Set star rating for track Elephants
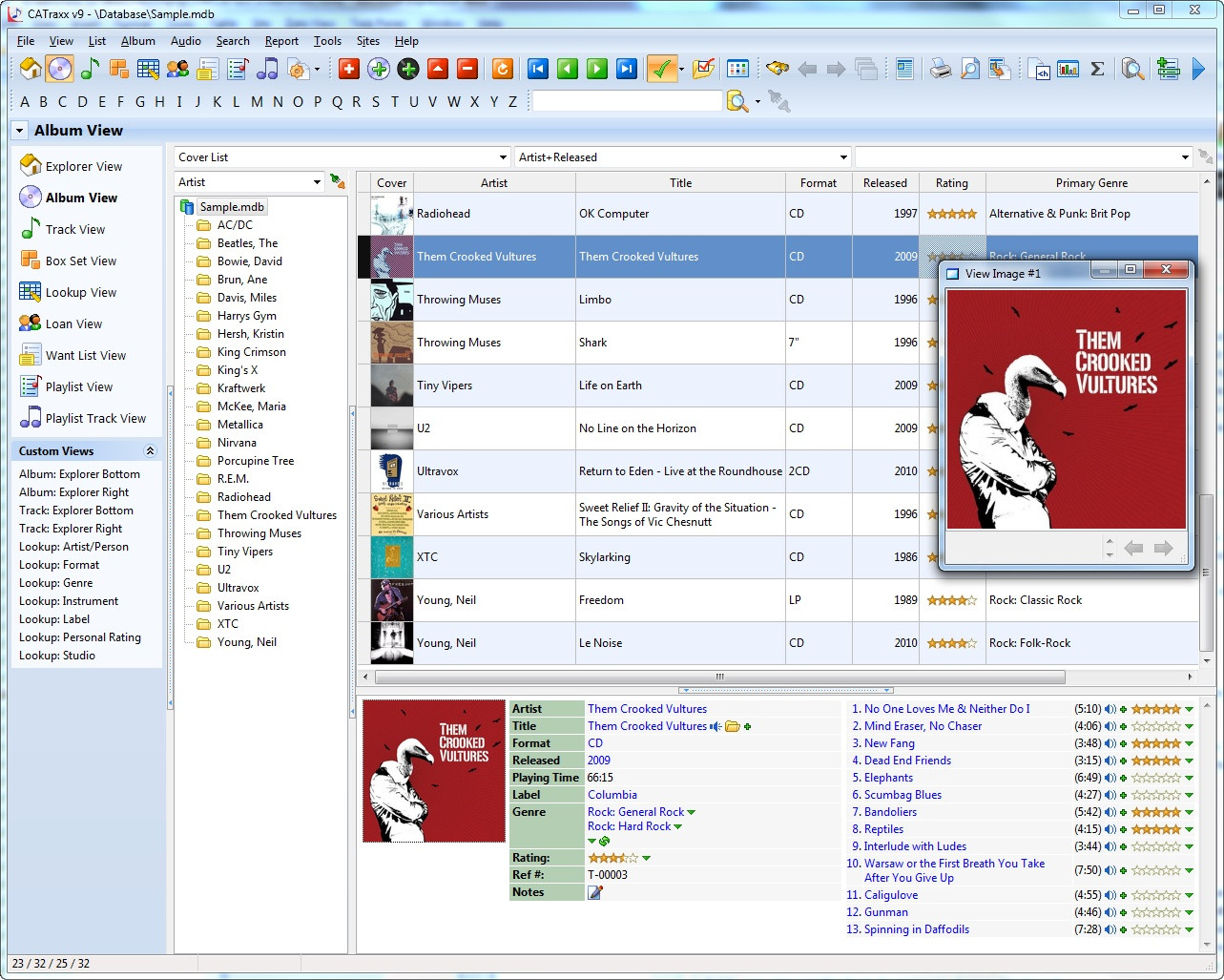The width and height of the screenshot is (1224, 980). [x=1155, y=778]
